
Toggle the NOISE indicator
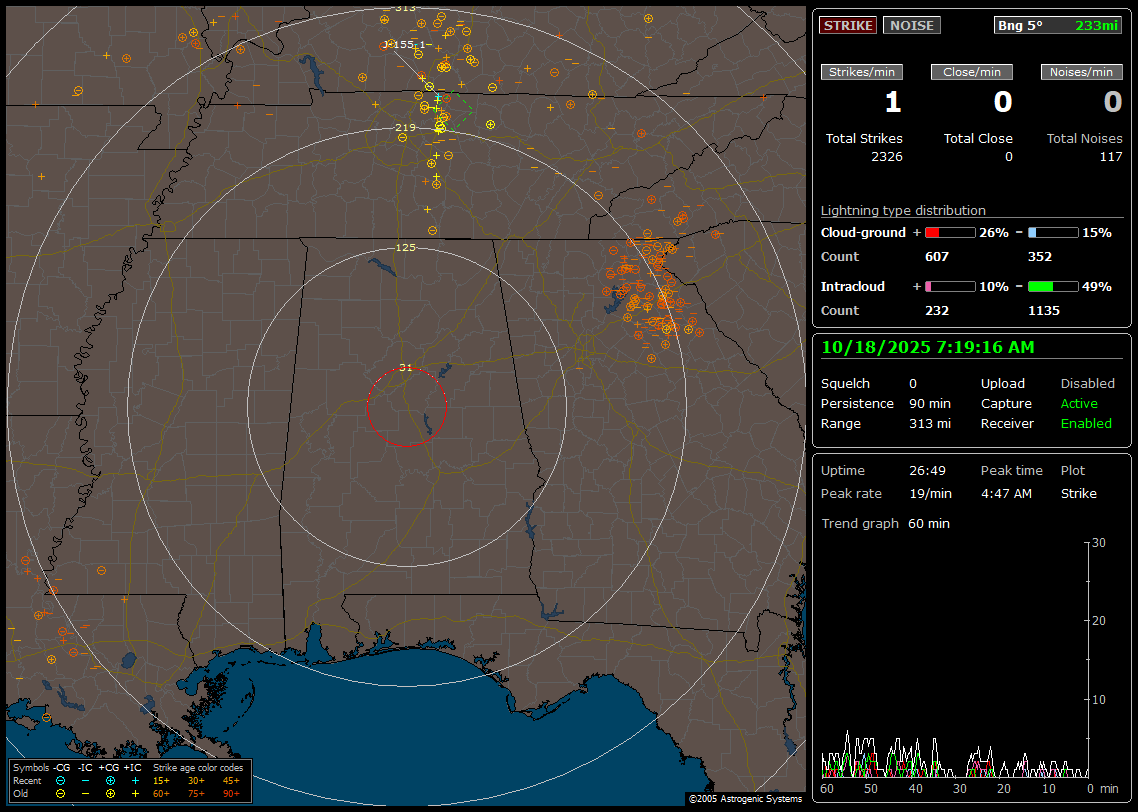911,25
